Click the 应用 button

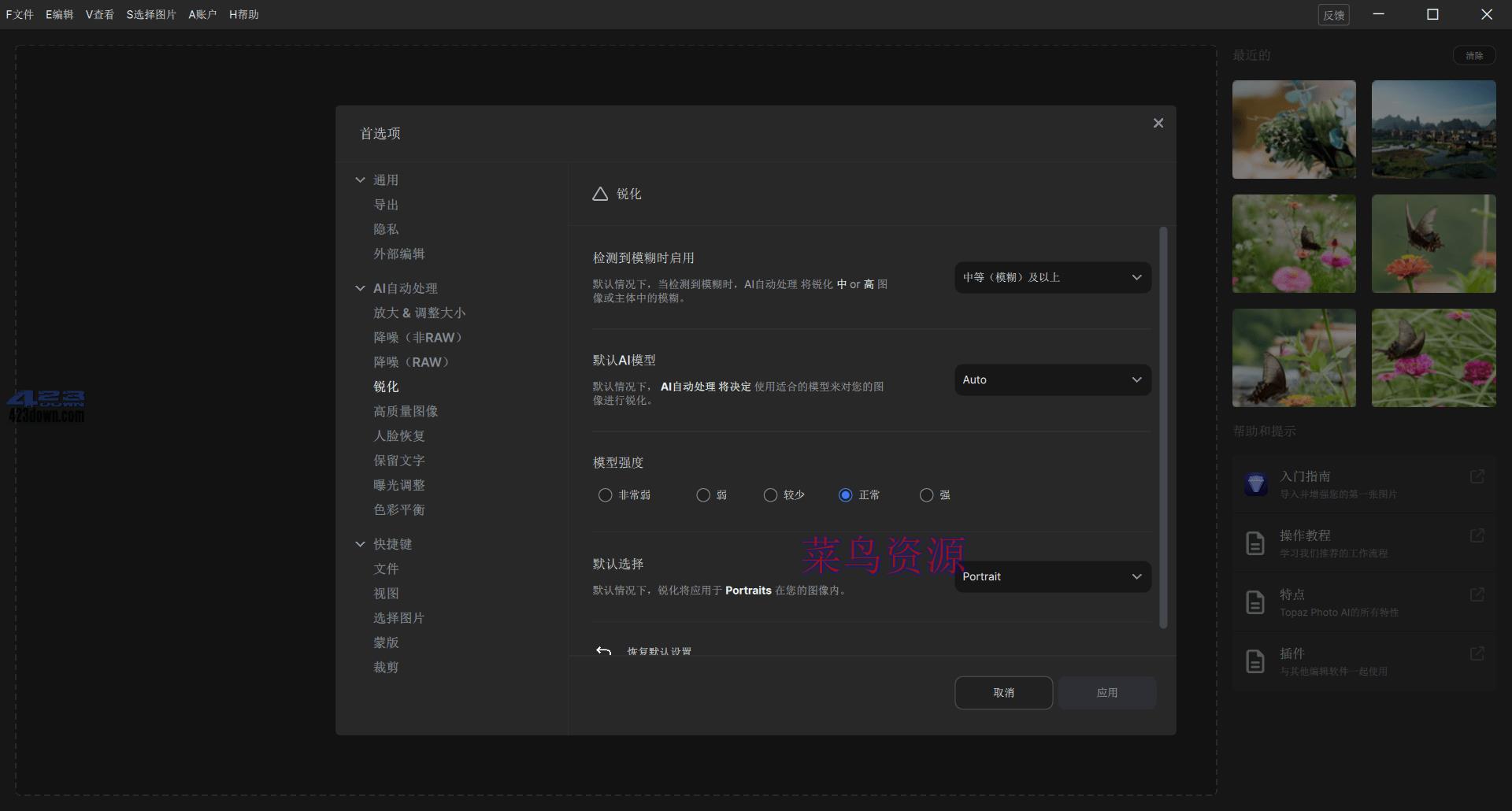pyautogui.click(x=1106, y=692)
